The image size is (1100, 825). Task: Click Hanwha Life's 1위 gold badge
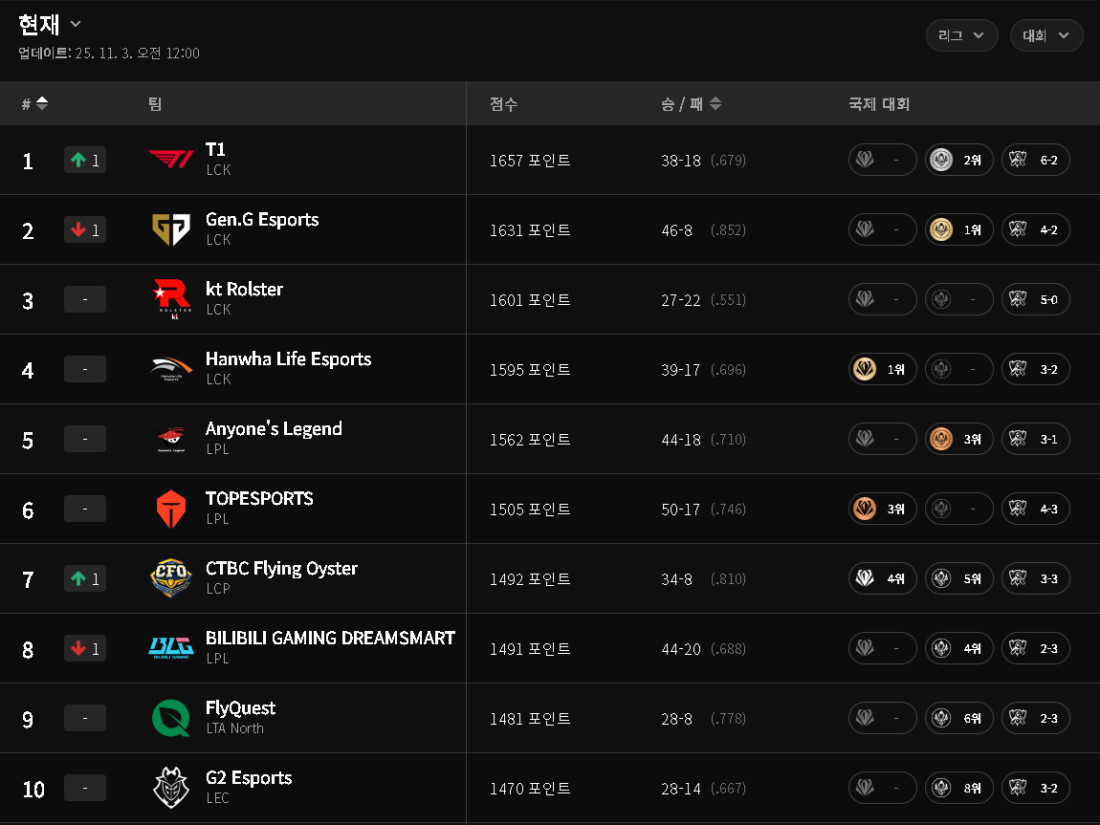click(882, 369)
